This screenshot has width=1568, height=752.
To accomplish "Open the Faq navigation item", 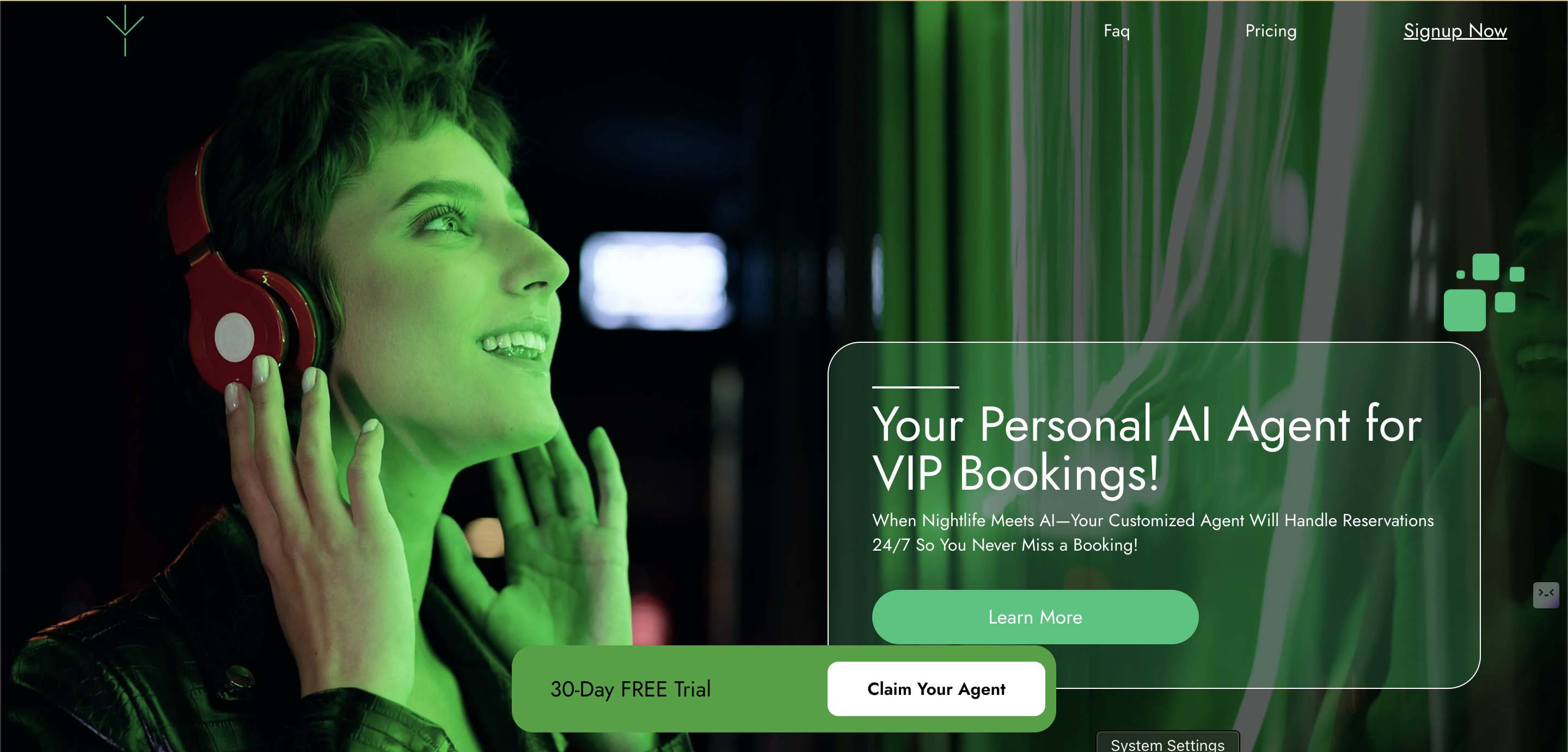I will pos(1116,31).
